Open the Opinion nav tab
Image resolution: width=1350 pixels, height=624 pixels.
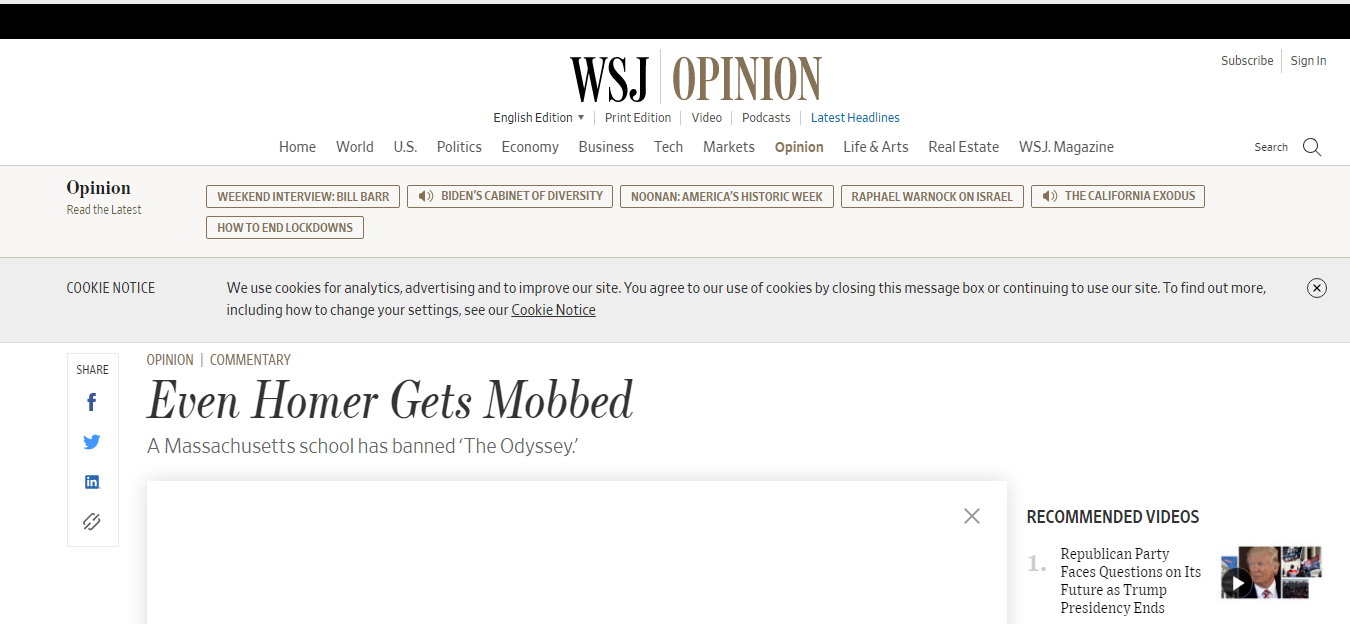[799, 147]
